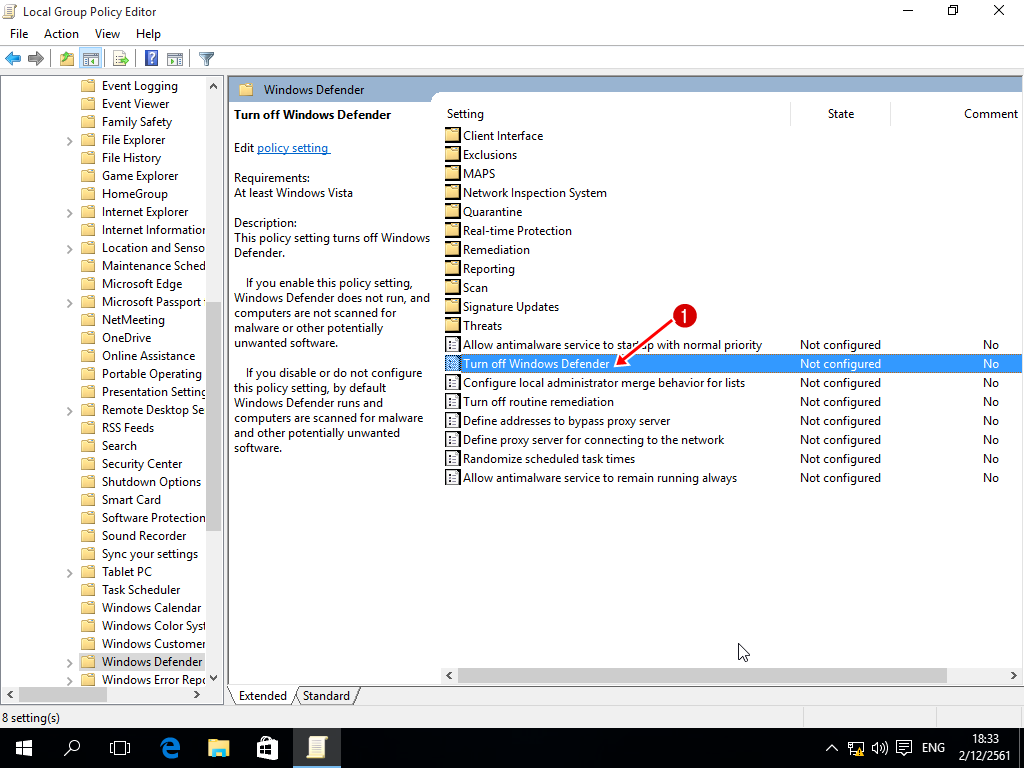
Task: Click the Export List toolbar icon
Action: [121, 59]
